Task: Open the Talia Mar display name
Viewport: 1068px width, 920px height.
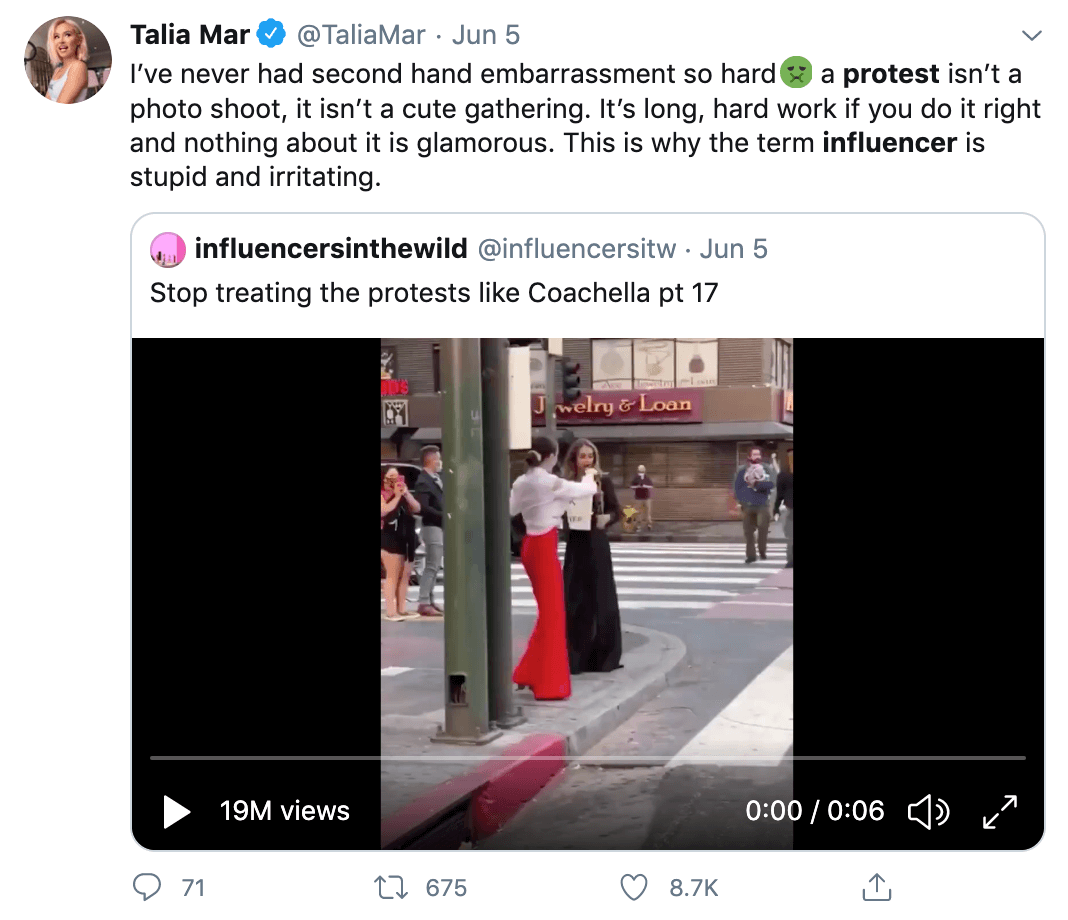Action: [190, 35]
